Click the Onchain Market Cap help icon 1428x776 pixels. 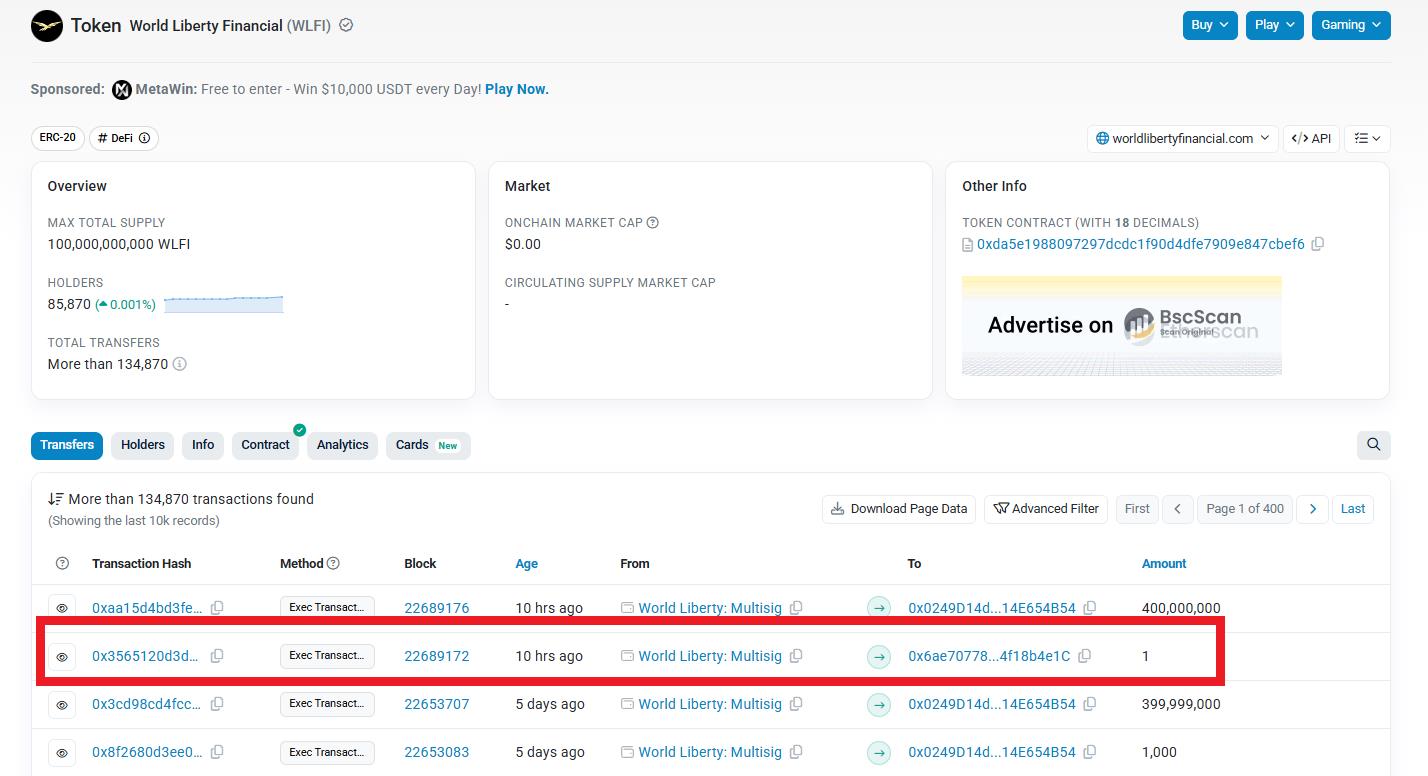click(x=653, y=223)
